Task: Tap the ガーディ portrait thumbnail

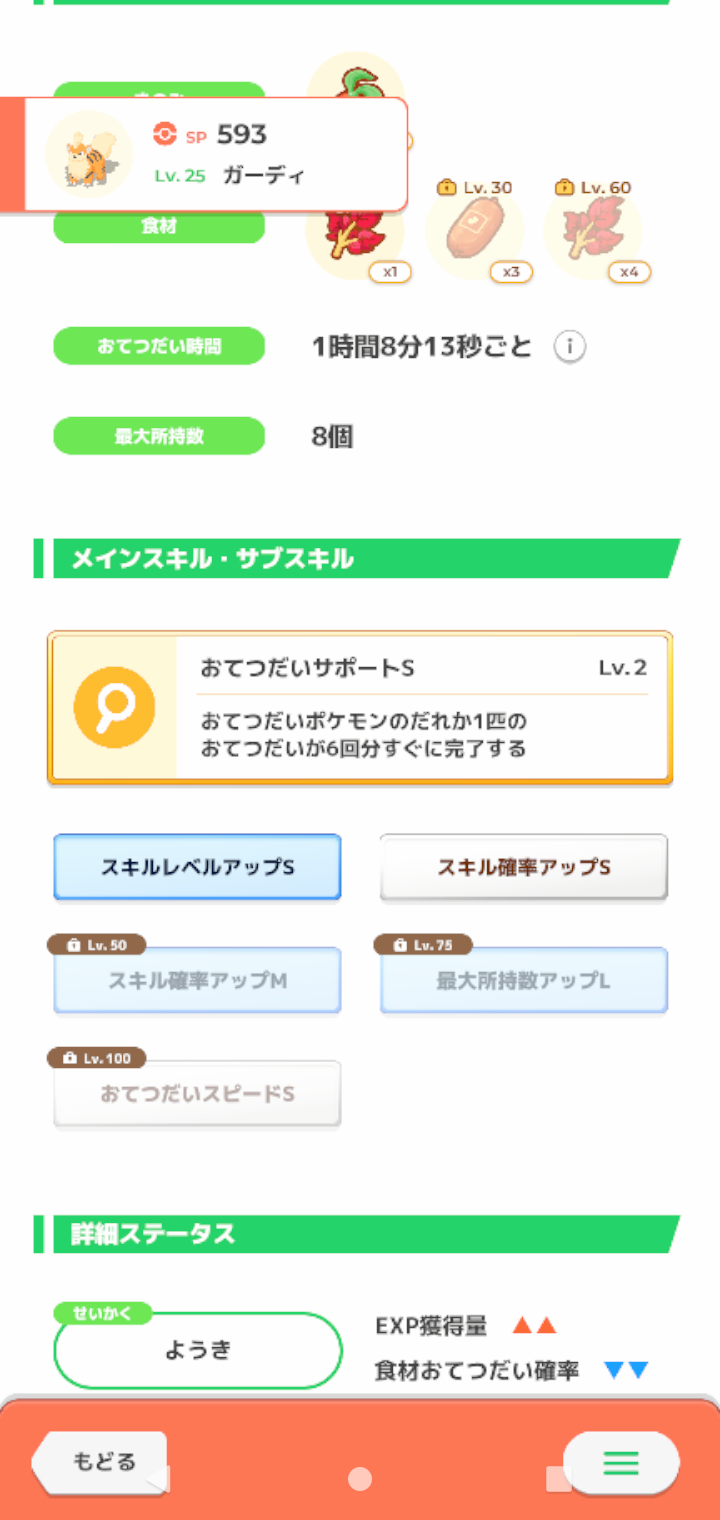Action: point(89,153)
